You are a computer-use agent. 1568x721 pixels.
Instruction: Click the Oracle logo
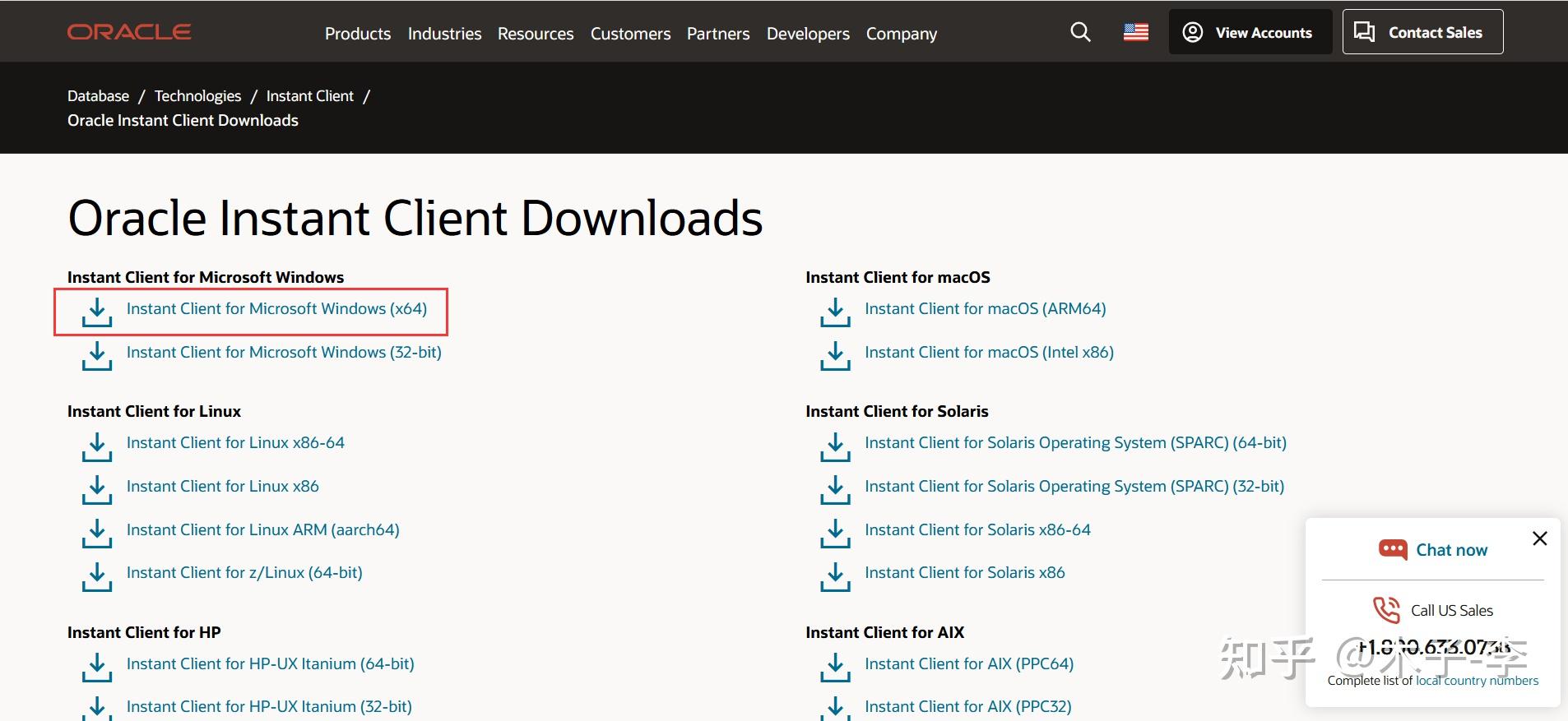pos(129,32)
